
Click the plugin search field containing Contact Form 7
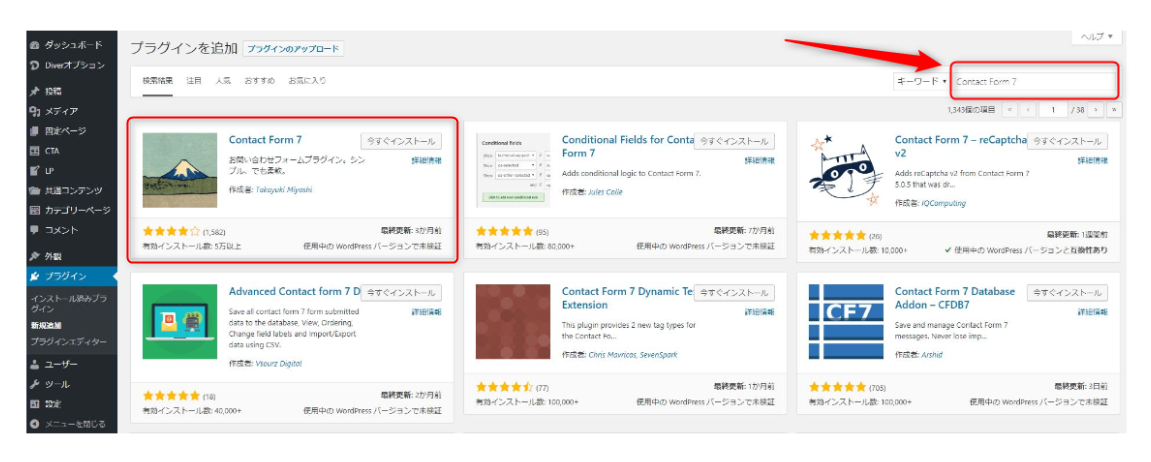(x=1032, y=81)
